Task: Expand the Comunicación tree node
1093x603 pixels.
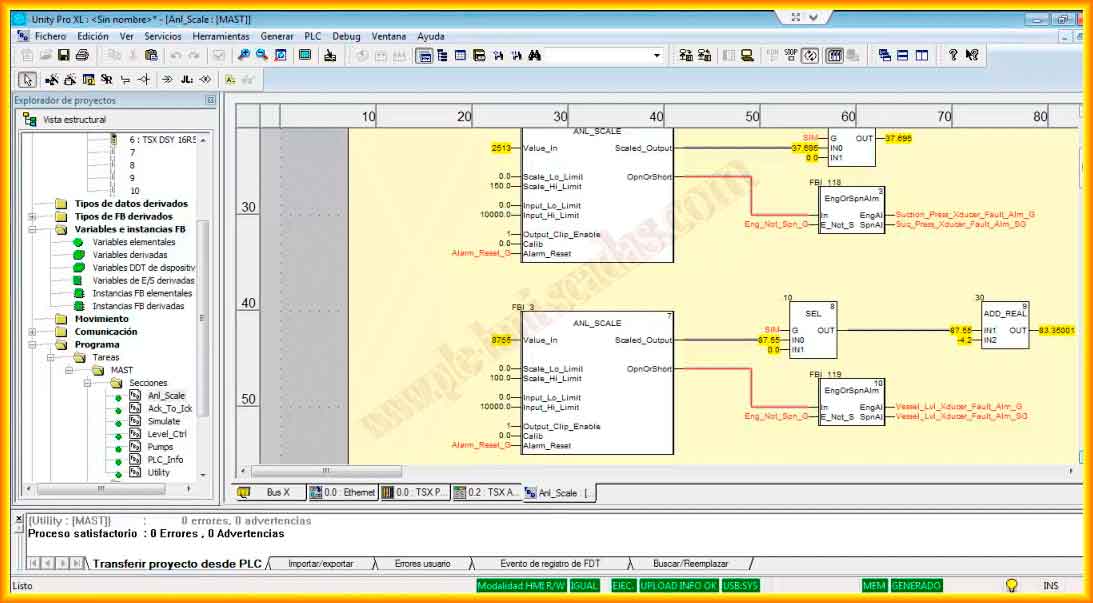Action: point(33,332)
